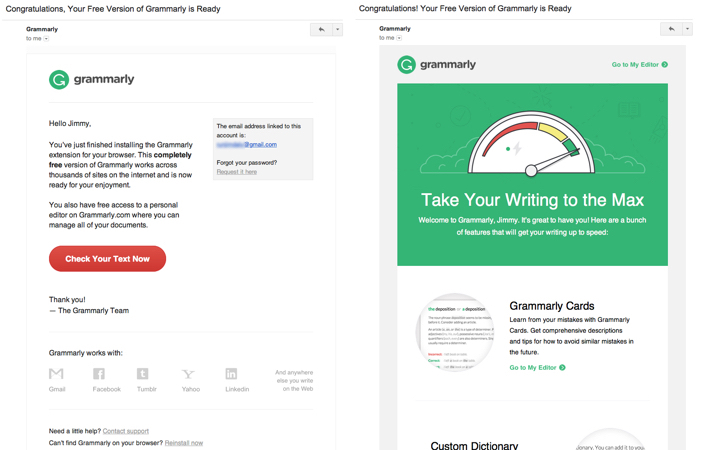
Task: Expand recipient details next to 'to me' on left
Action: click(x=47, y=39)
